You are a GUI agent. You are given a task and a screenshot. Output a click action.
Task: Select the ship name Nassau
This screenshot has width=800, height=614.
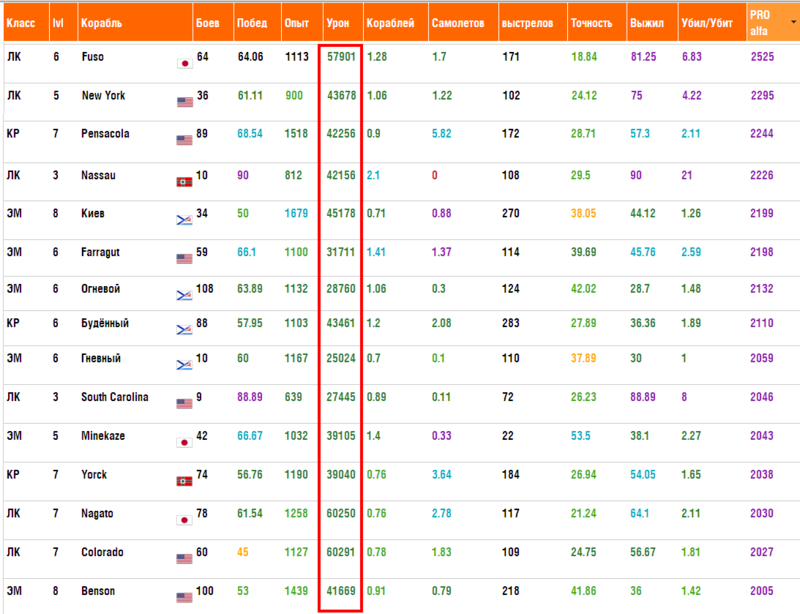(x=98, y=176)
